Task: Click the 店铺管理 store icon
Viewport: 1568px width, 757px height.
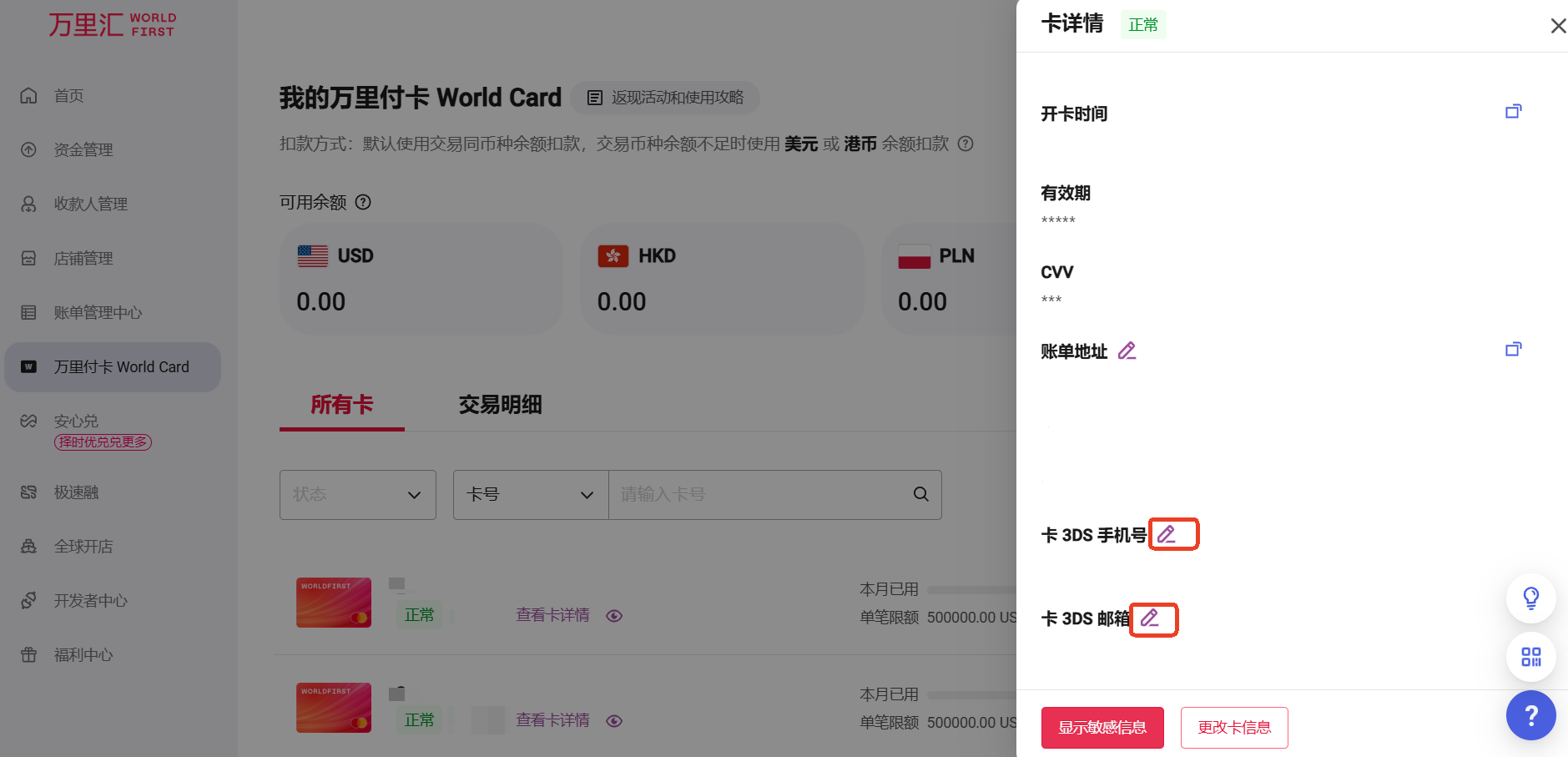Action: click(28, 259)
